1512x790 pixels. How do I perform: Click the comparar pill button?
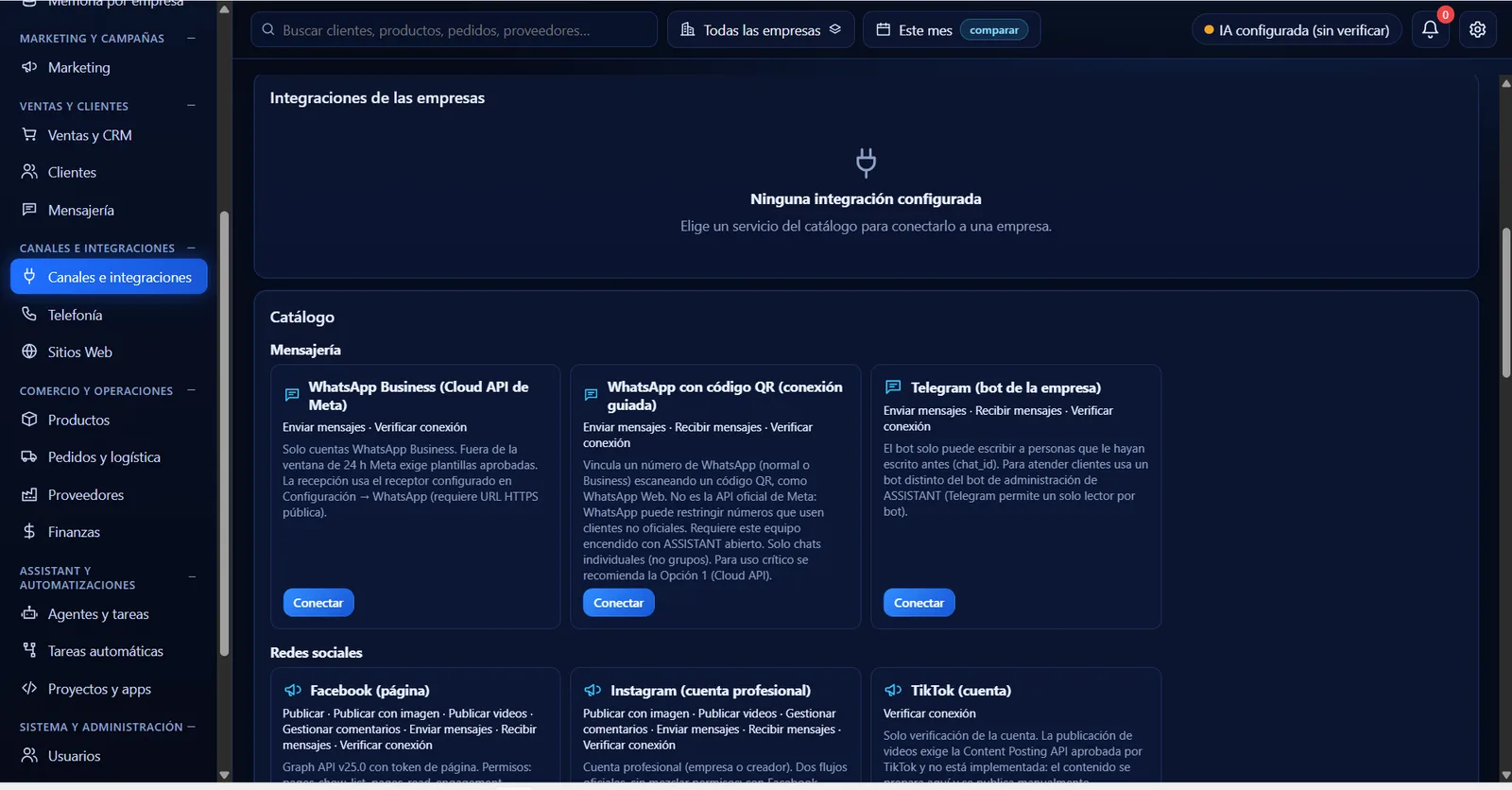pos(994,30)
